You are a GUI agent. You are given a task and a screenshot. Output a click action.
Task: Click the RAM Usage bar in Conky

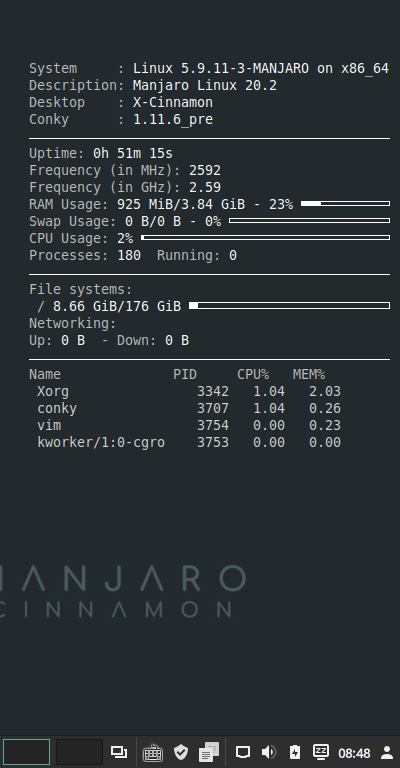tap(345, 204)
